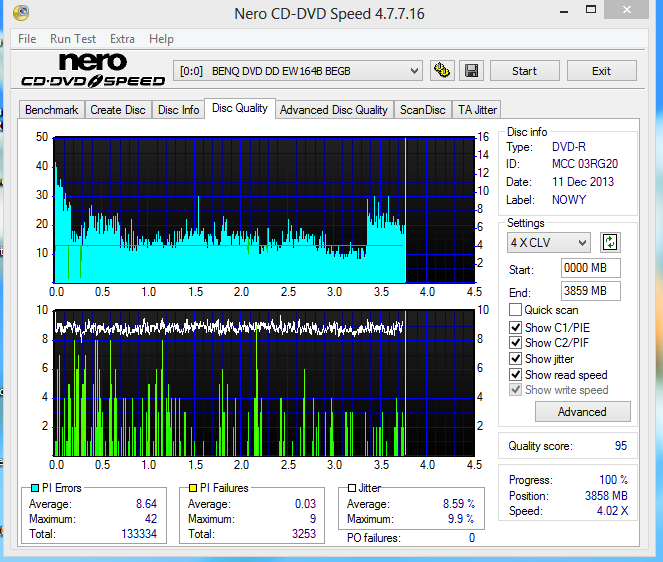Click the Jitter white legend swatch

[352, 488]
